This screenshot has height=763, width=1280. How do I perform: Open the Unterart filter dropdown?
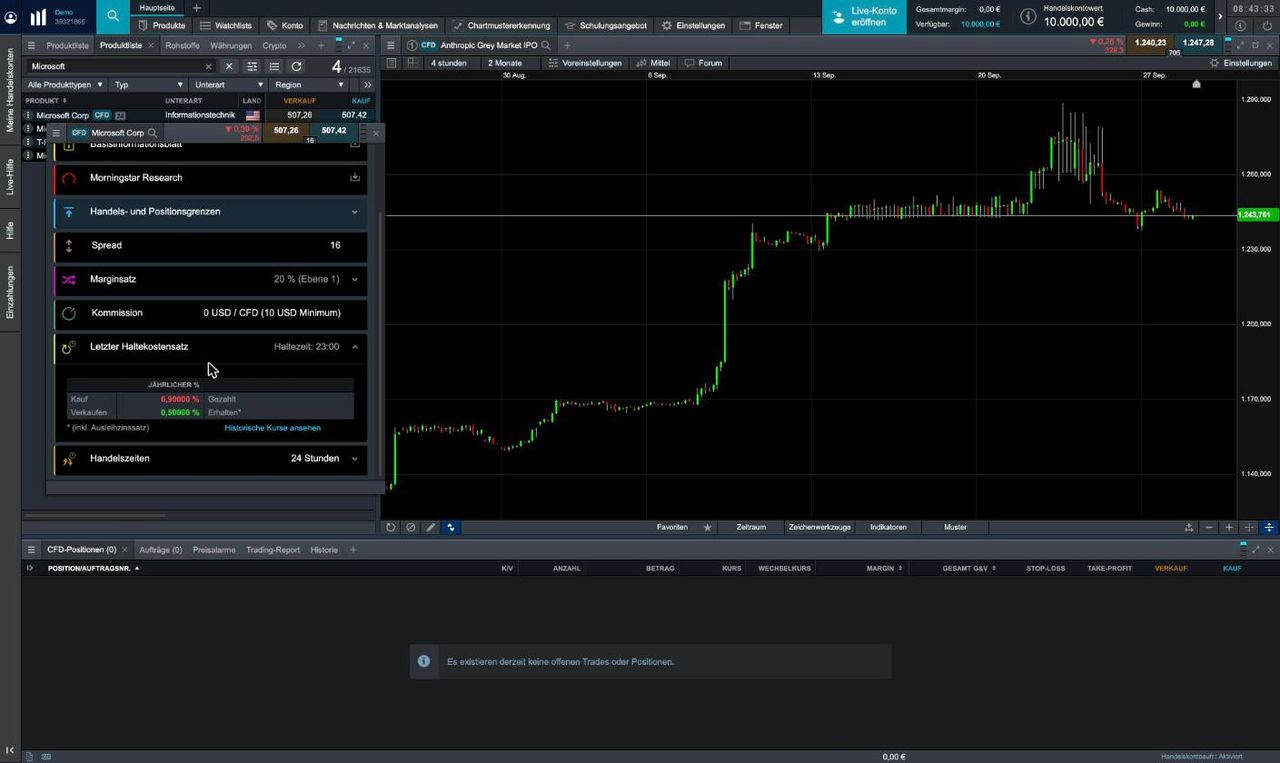227,85
